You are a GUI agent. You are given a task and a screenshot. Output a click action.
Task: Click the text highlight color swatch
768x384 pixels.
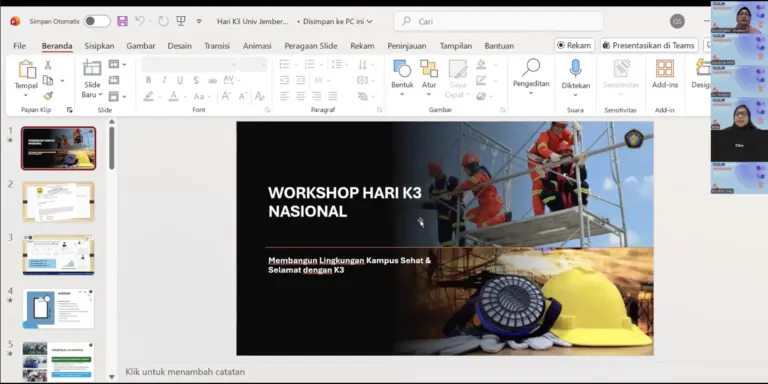pyautogui.click(x=148, y=96)
